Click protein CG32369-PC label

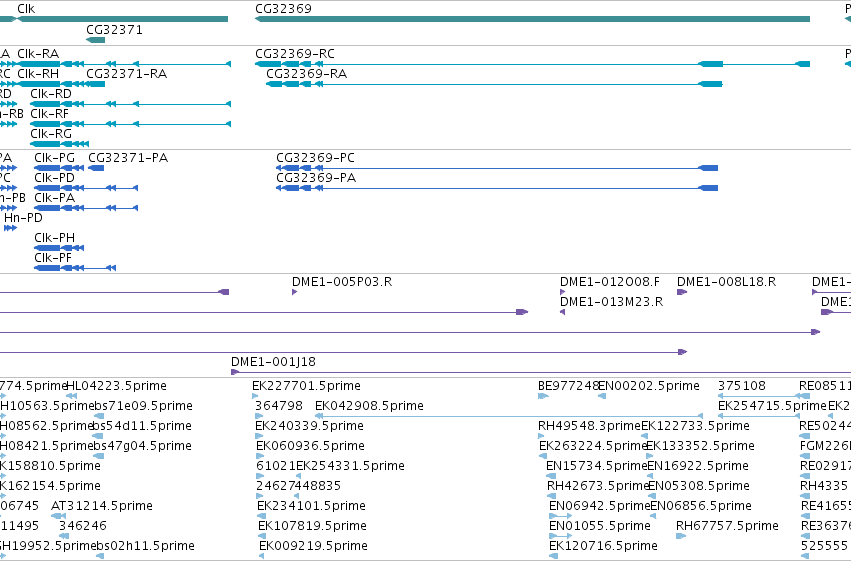pyautogui.click(x=315, y=158)
